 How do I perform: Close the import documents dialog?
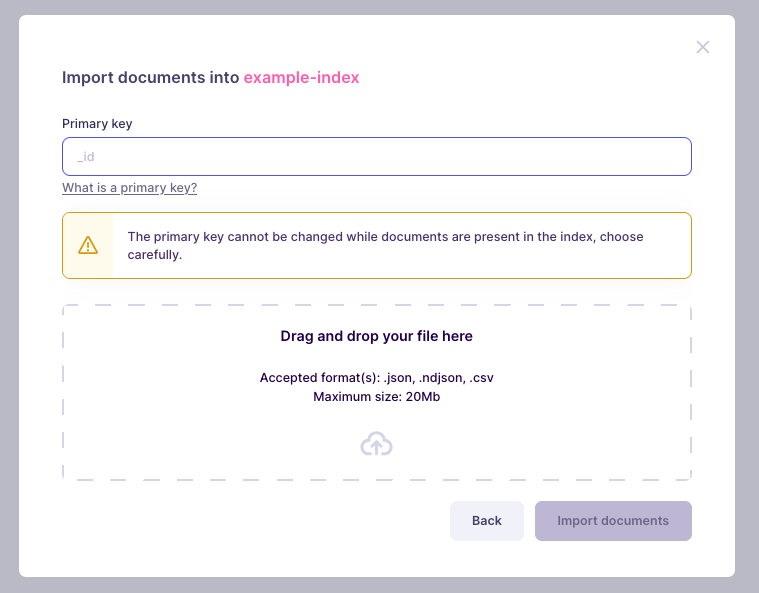click(702, 47)
